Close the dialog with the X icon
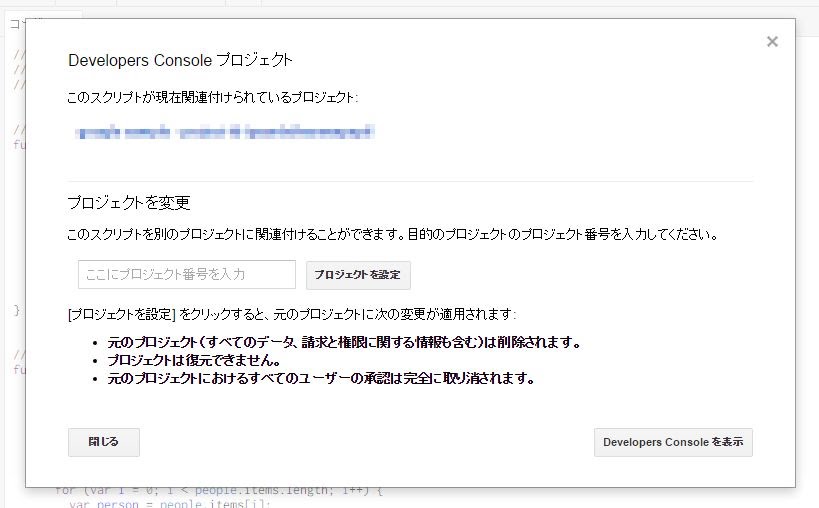 pyautogui.click(x=771, y=42)
